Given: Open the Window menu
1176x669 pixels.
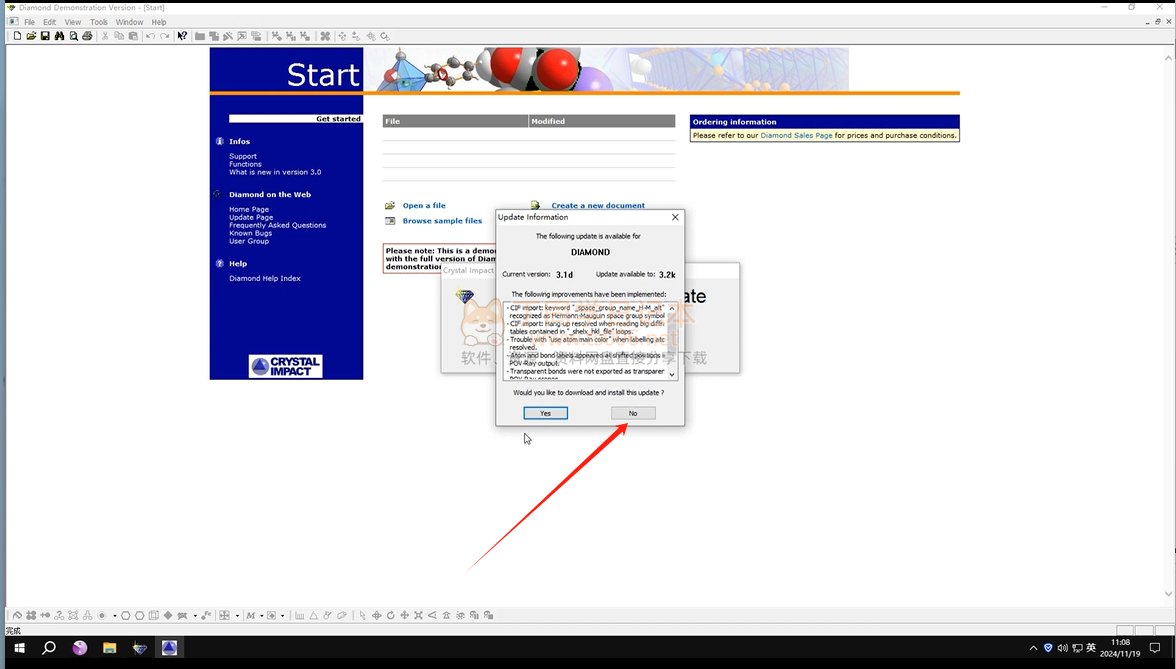Looking at the screenshot, I should pyautogui.click(x=129, y=22).
